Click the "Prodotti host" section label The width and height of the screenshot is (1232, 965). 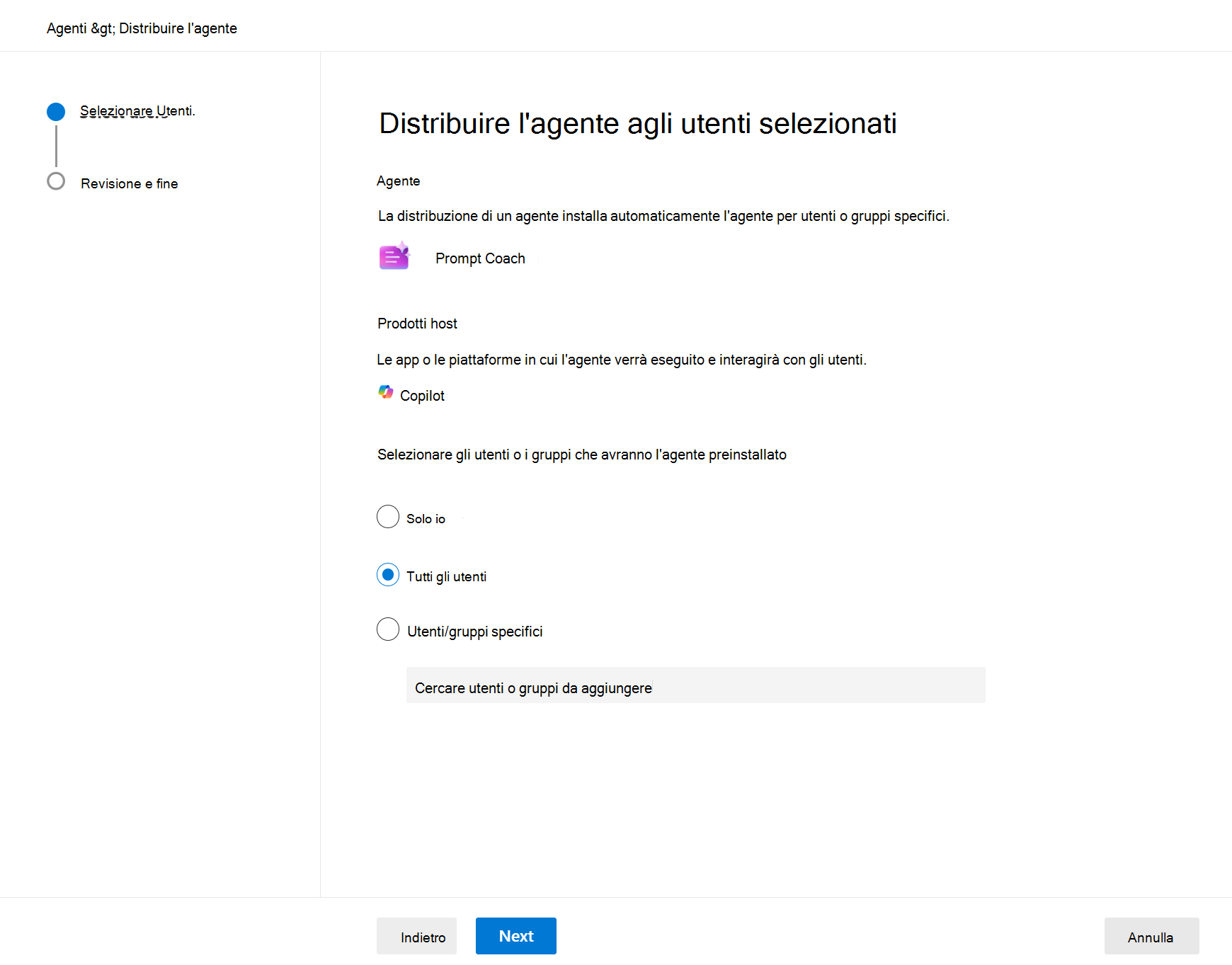coord(417,324)
